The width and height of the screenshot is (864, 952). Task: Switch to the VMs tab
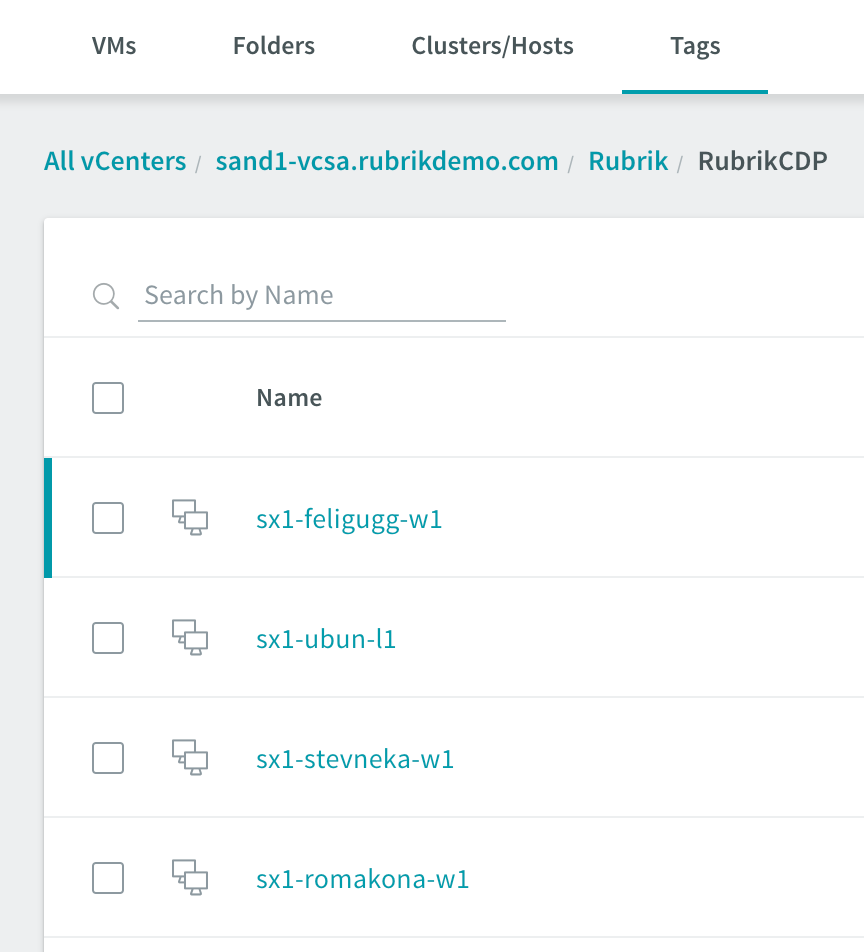pyautogui.click(x=114, y=46)
